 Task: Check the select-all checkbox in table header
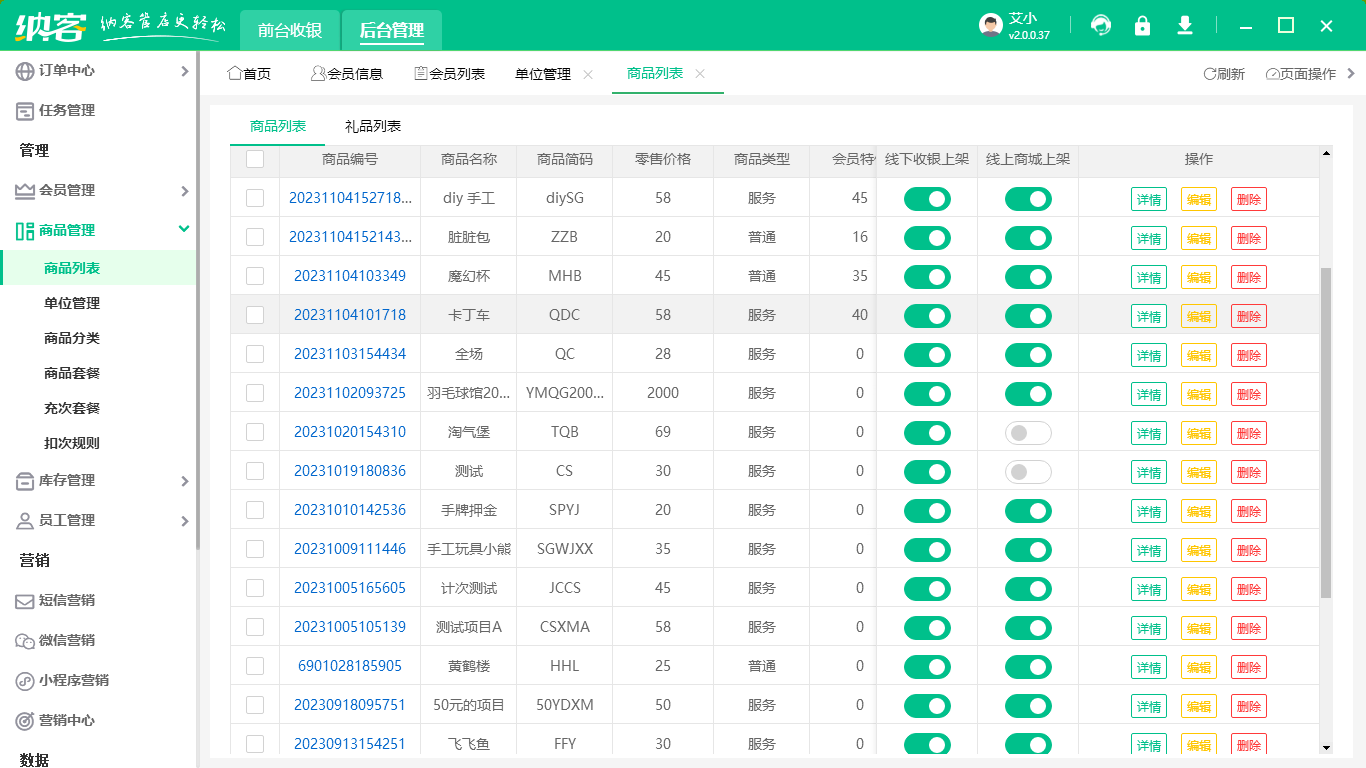pyautogui.click(x=254, y=159)
